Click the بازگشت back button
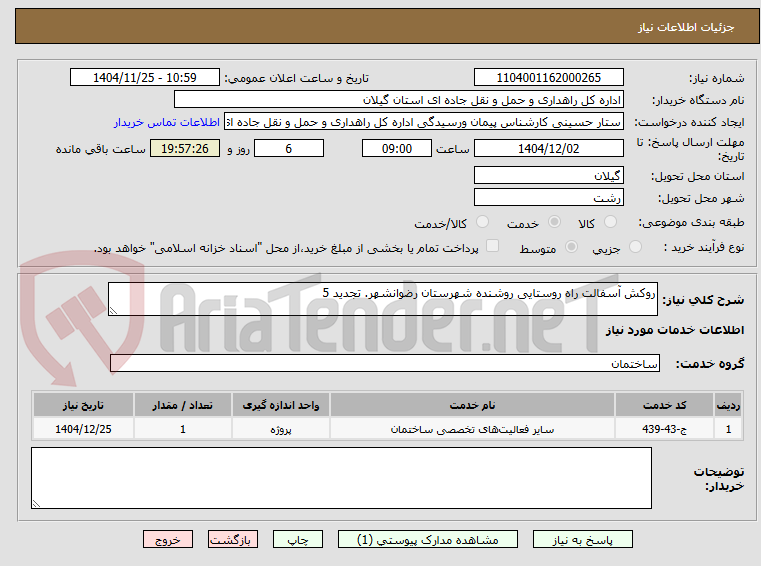Screen dimensions: 761x566 point(232,539)
